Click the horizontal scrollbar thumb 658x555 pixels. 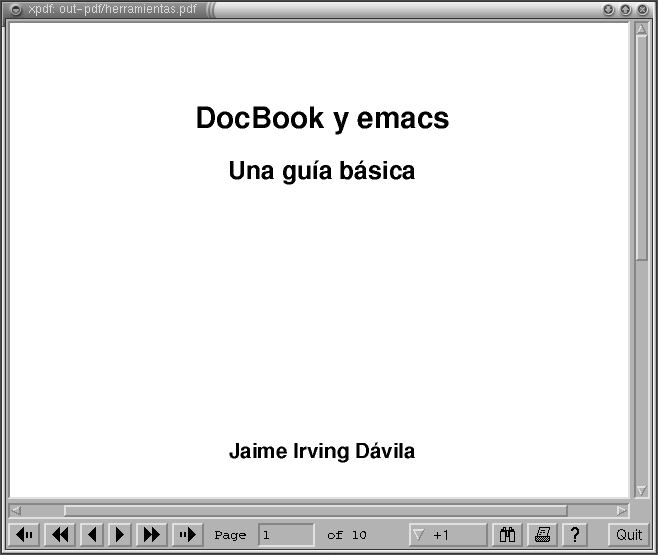315,510
